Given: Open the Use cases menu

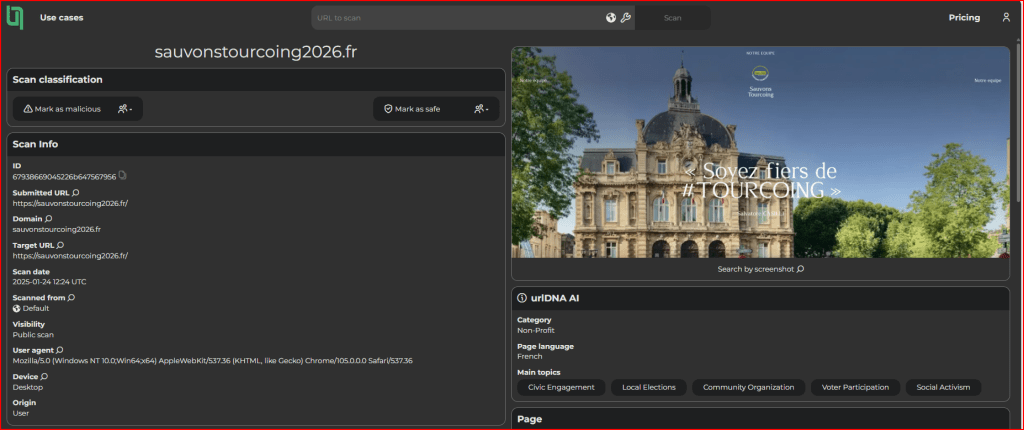Looking at the screenshot, I should coord(62,18).
